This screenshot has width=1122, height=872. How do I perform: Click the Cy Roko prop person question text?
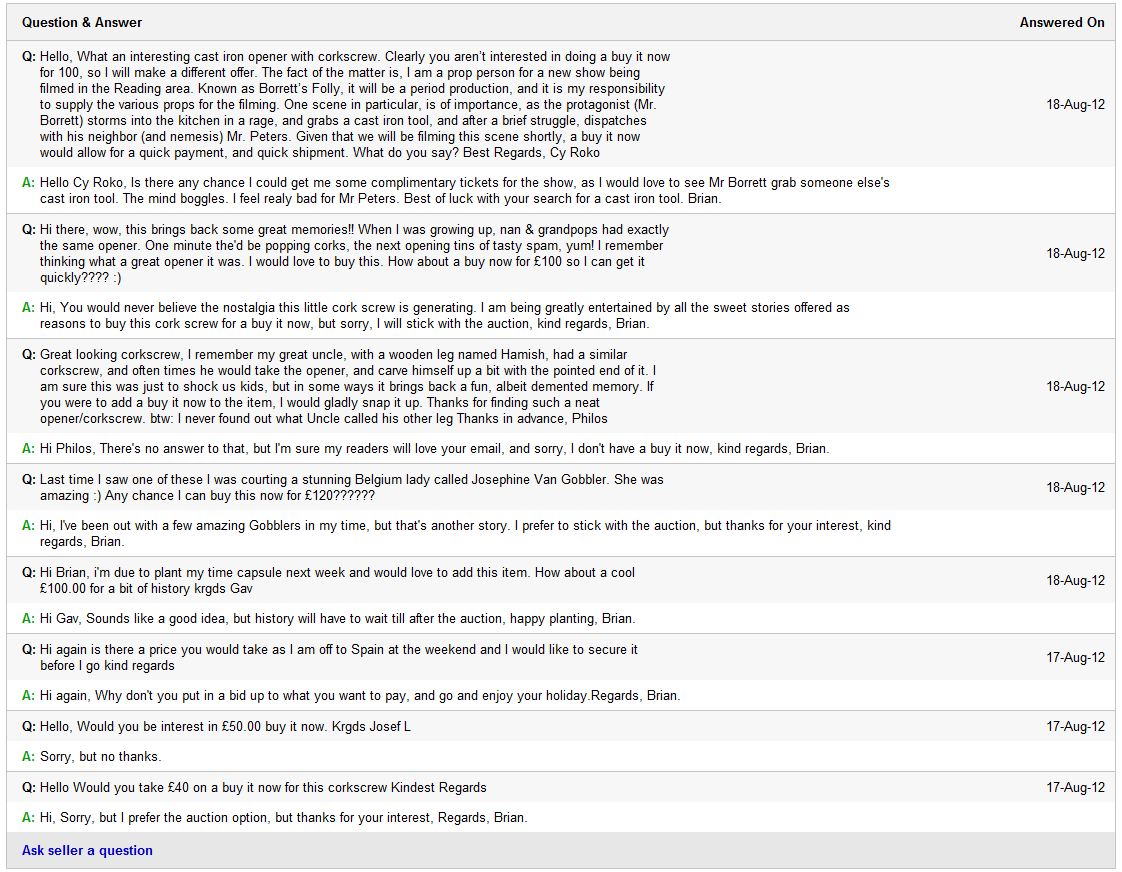click(354, 105)
